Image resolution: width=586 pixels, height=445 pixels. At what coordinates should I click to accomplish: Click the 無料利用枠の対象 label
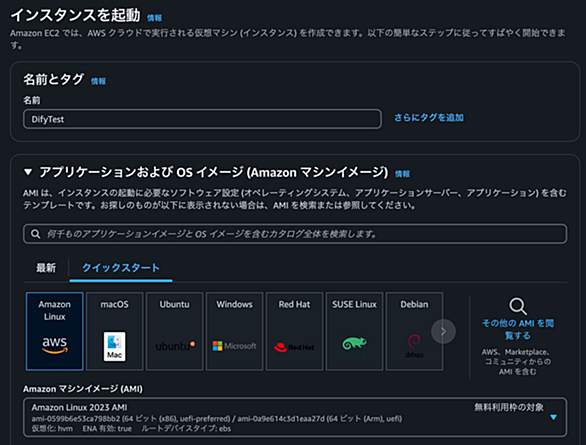(509, 407)
